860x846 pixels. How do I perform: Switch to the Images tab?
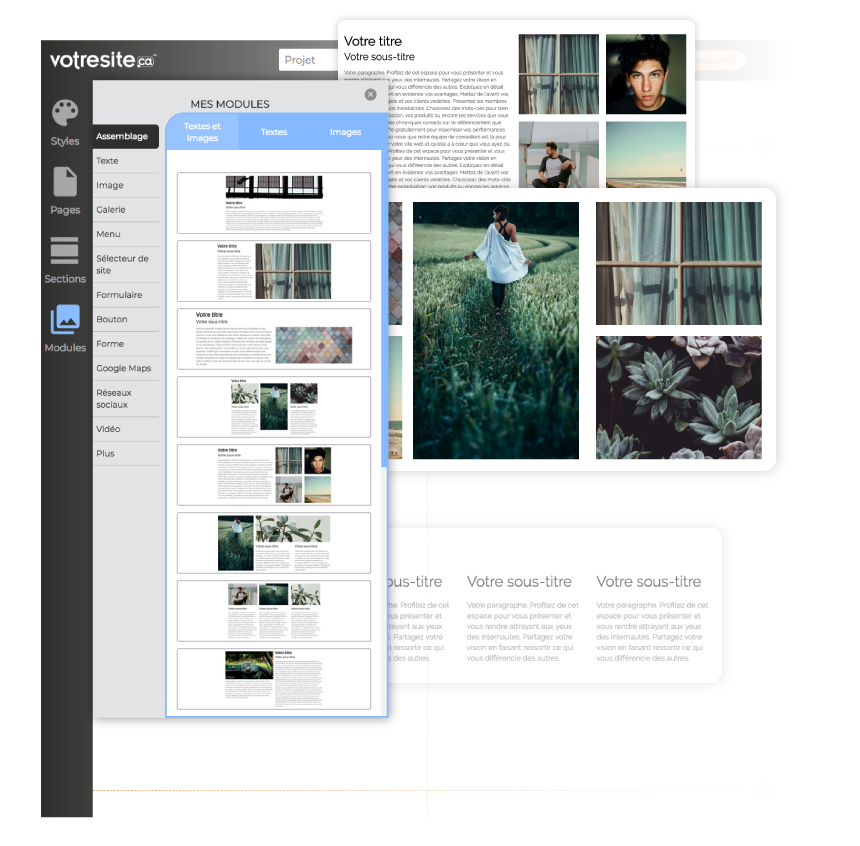(346, 132)
